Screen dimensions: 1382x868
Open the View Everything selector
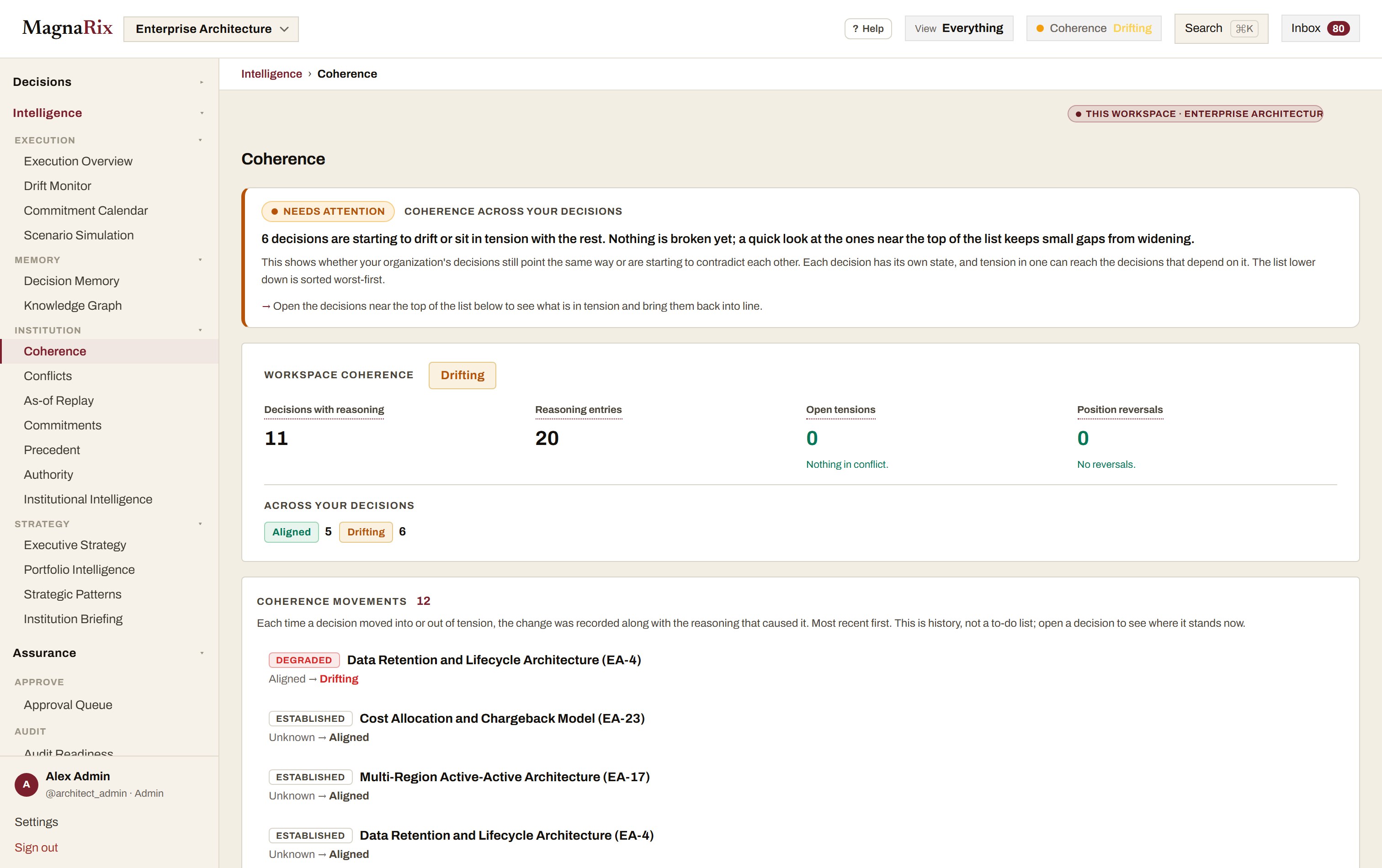[x=958, y=28]
